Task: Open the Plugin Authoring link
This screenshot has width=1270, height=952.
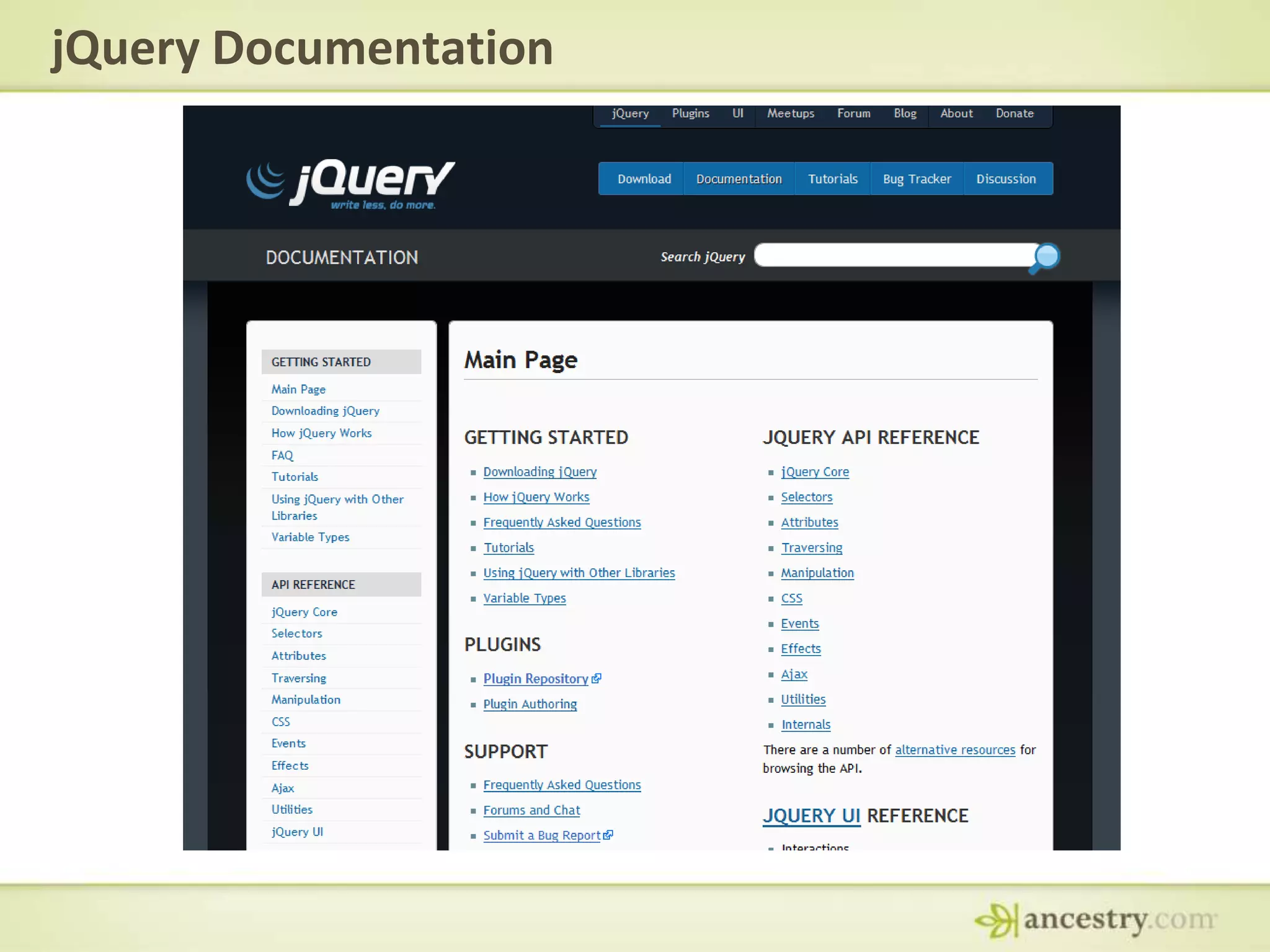Action: point(530,705)
